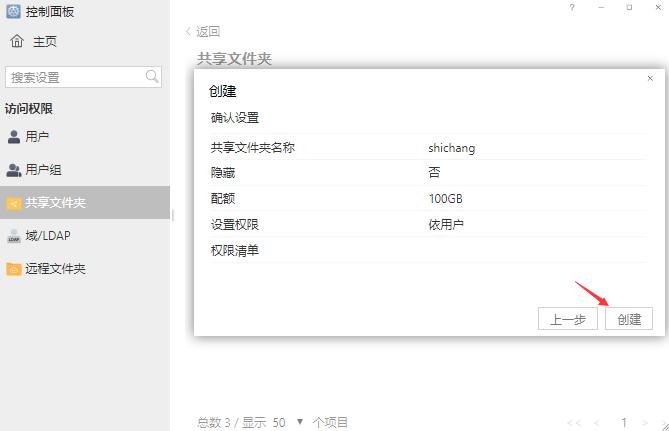Go to the previous page arrow
Image resolution: width=669 pixels, height=431 pixels.
pos(598,423)
